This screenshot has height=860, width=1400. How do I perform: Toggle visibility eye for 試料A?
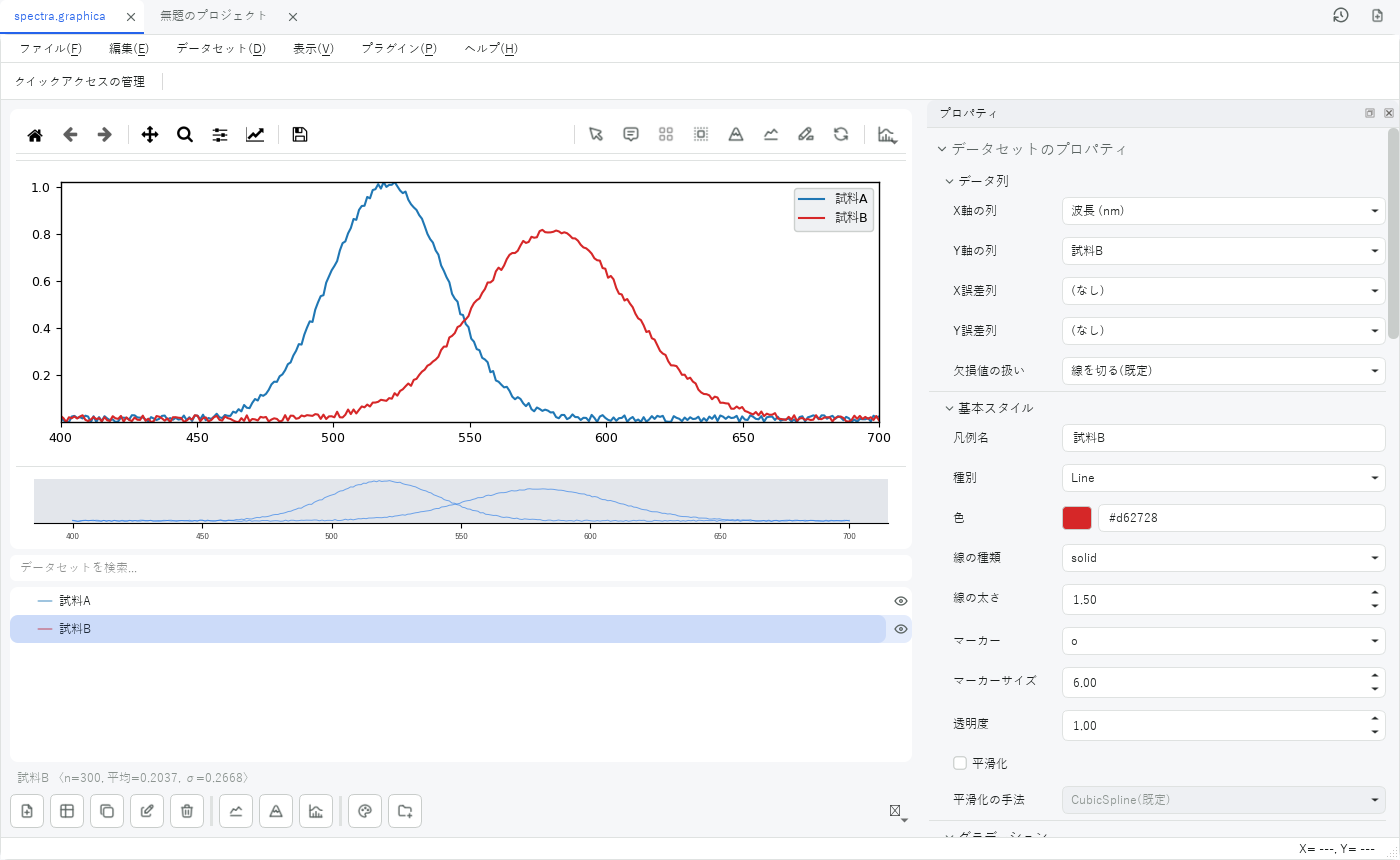click(x=901, y=601)
